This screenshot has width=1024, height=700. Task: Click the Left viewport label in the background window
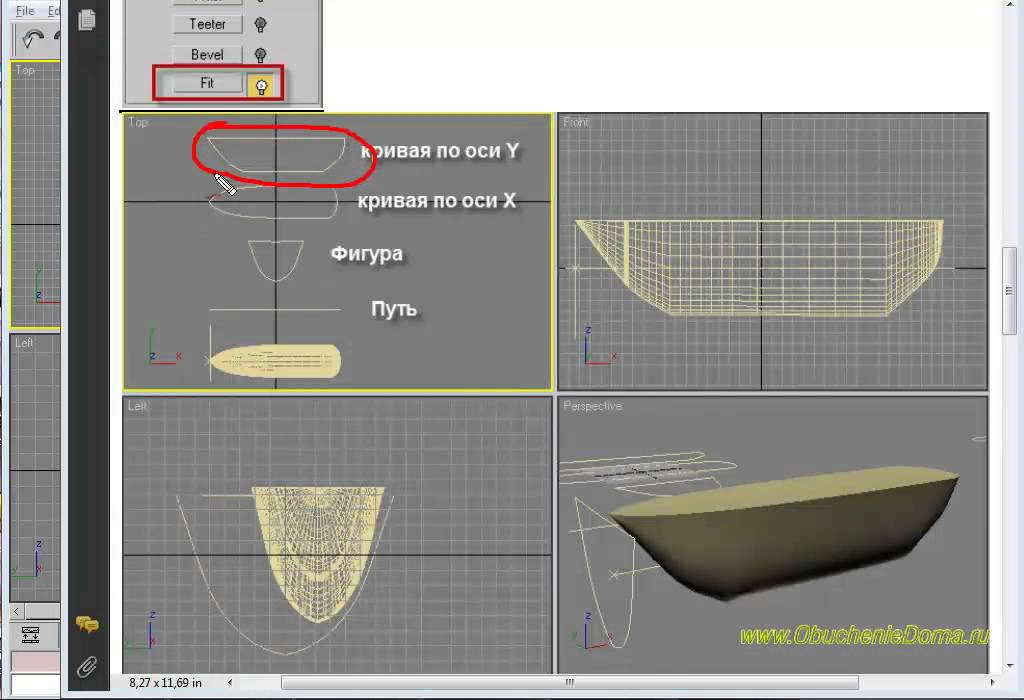click(24, 343)
